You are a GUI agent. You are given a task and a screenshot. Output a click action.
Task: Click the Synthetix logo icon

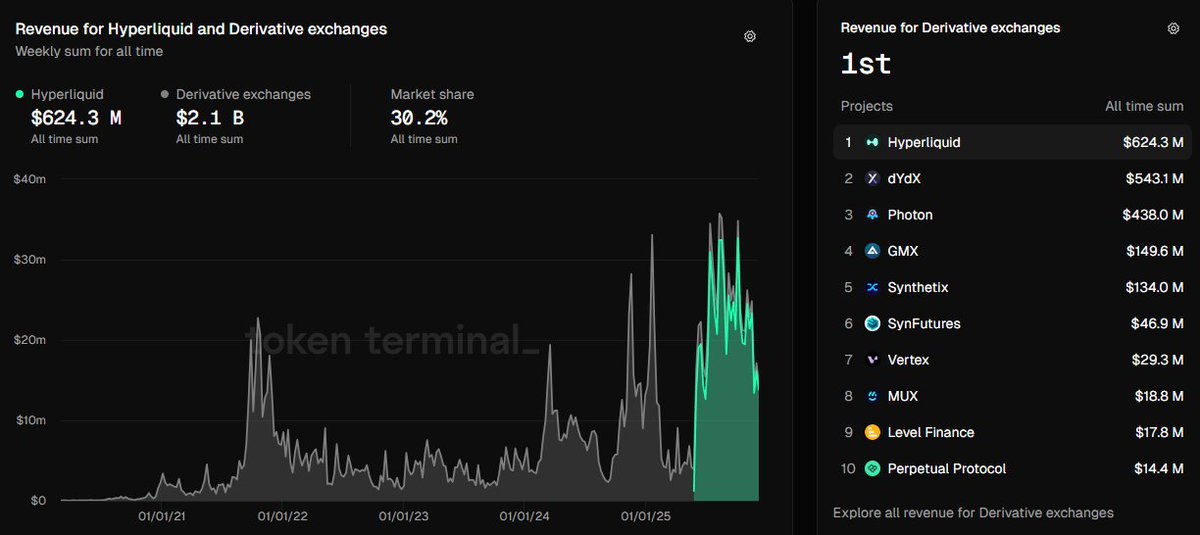coord(872,287)
